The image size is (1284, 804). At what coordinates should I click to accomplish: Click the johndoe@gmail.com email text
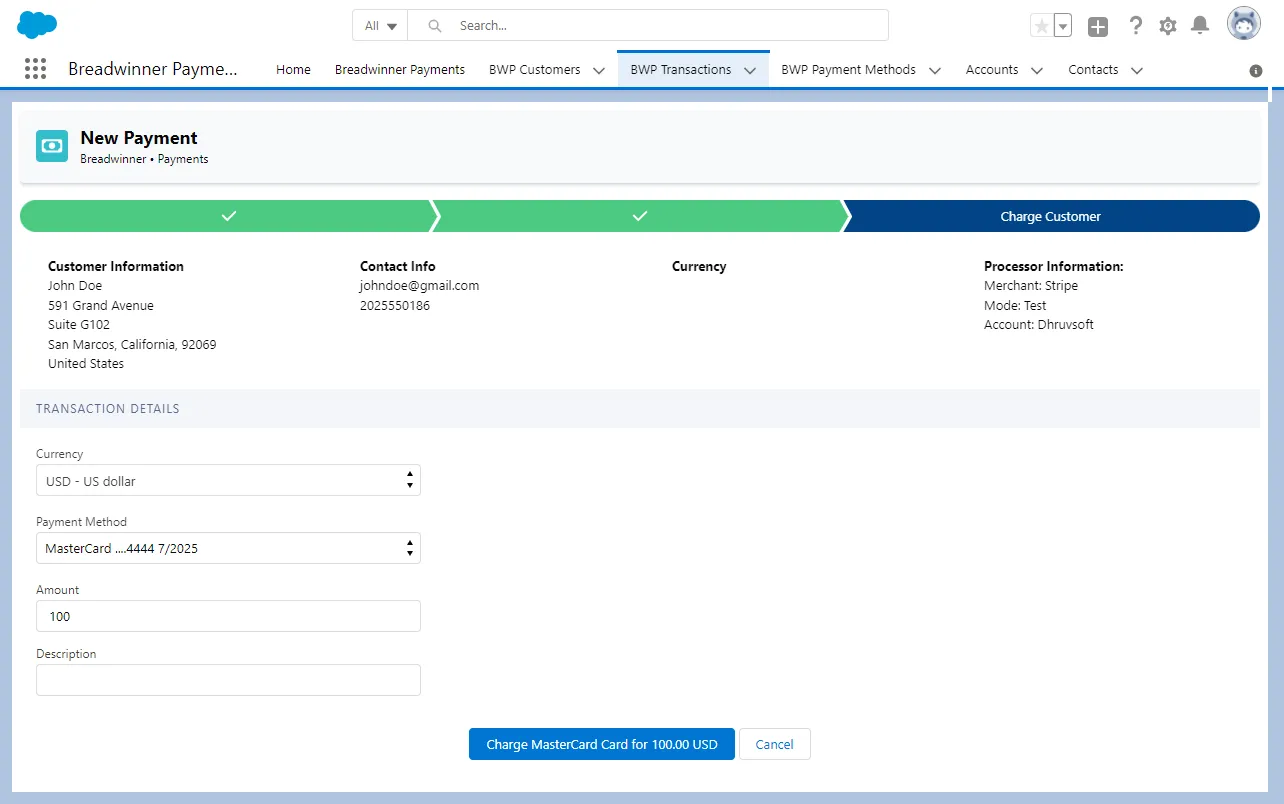420,286
